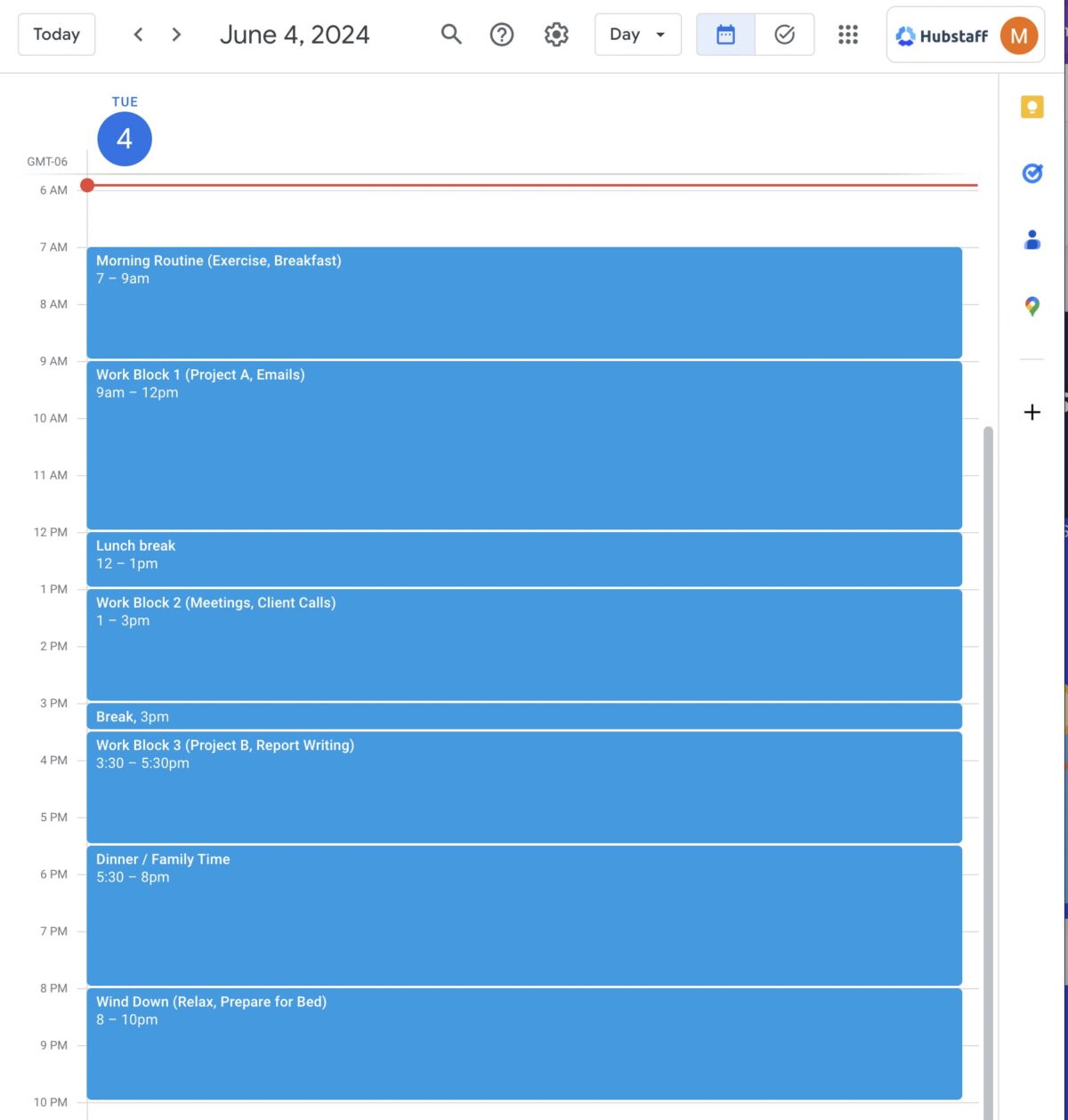The width and height of the screenshot is (1068, 1120).
Task: Go to the next day
Action: pyautogui.click(x=176, y=35)
